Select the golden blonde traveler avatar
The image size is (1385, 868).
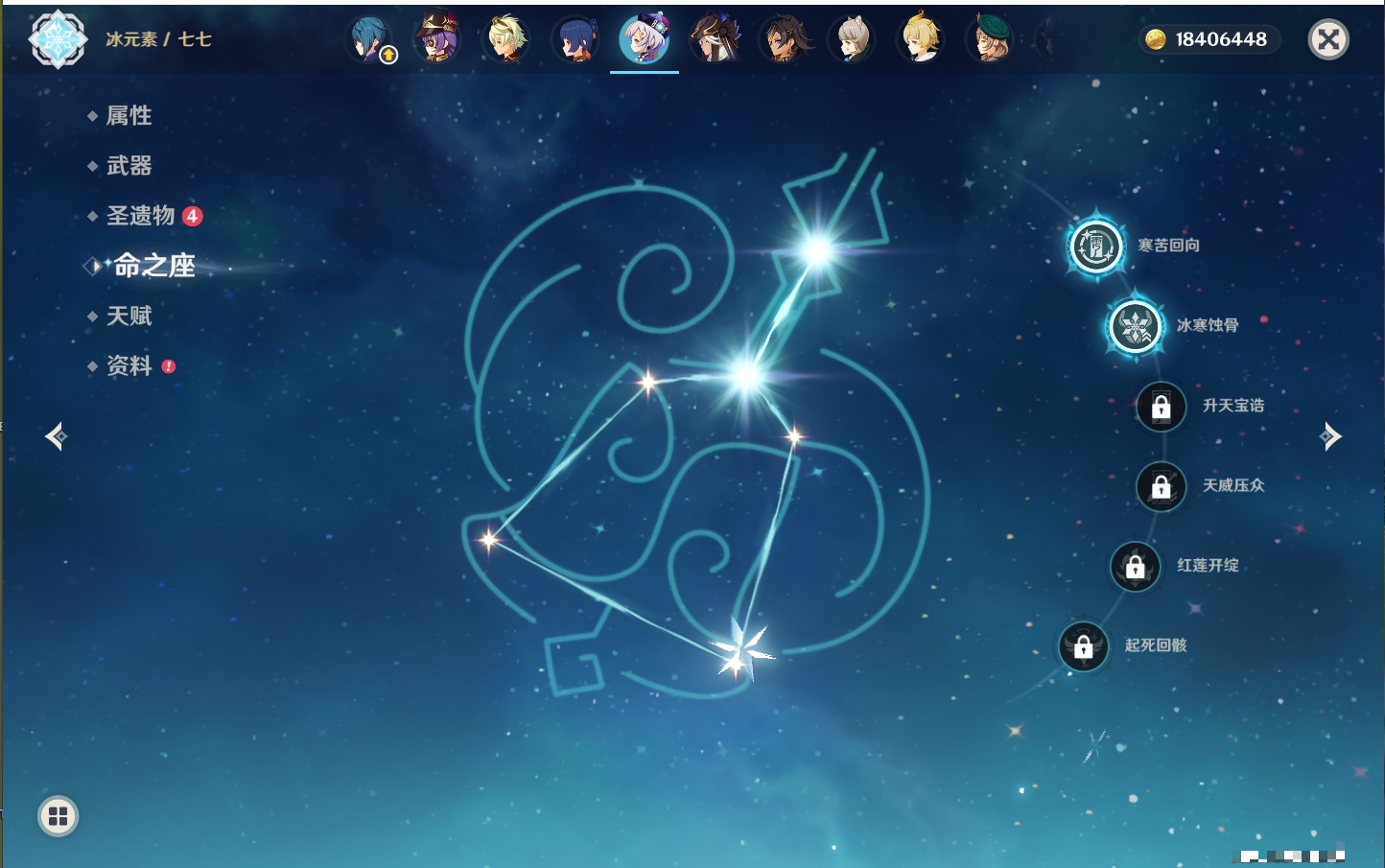(921, 39)
